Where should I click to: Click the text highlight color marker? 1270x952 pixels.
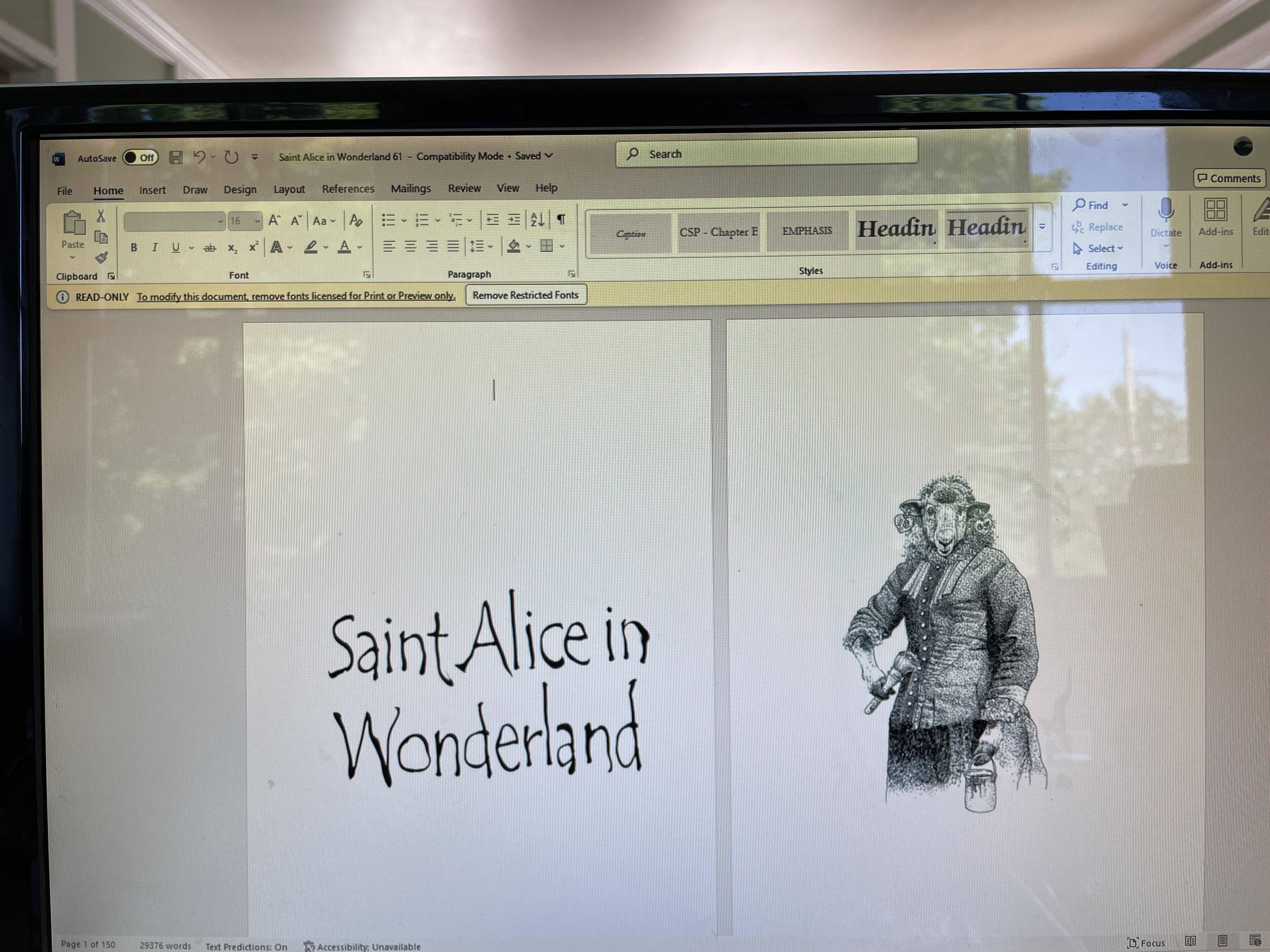coord(311,247)
